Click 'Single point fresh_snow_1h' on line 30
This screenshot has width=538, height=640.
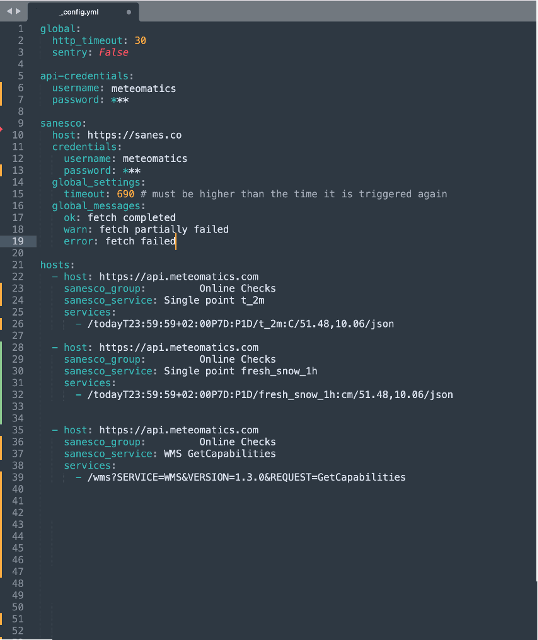[241, 371]
